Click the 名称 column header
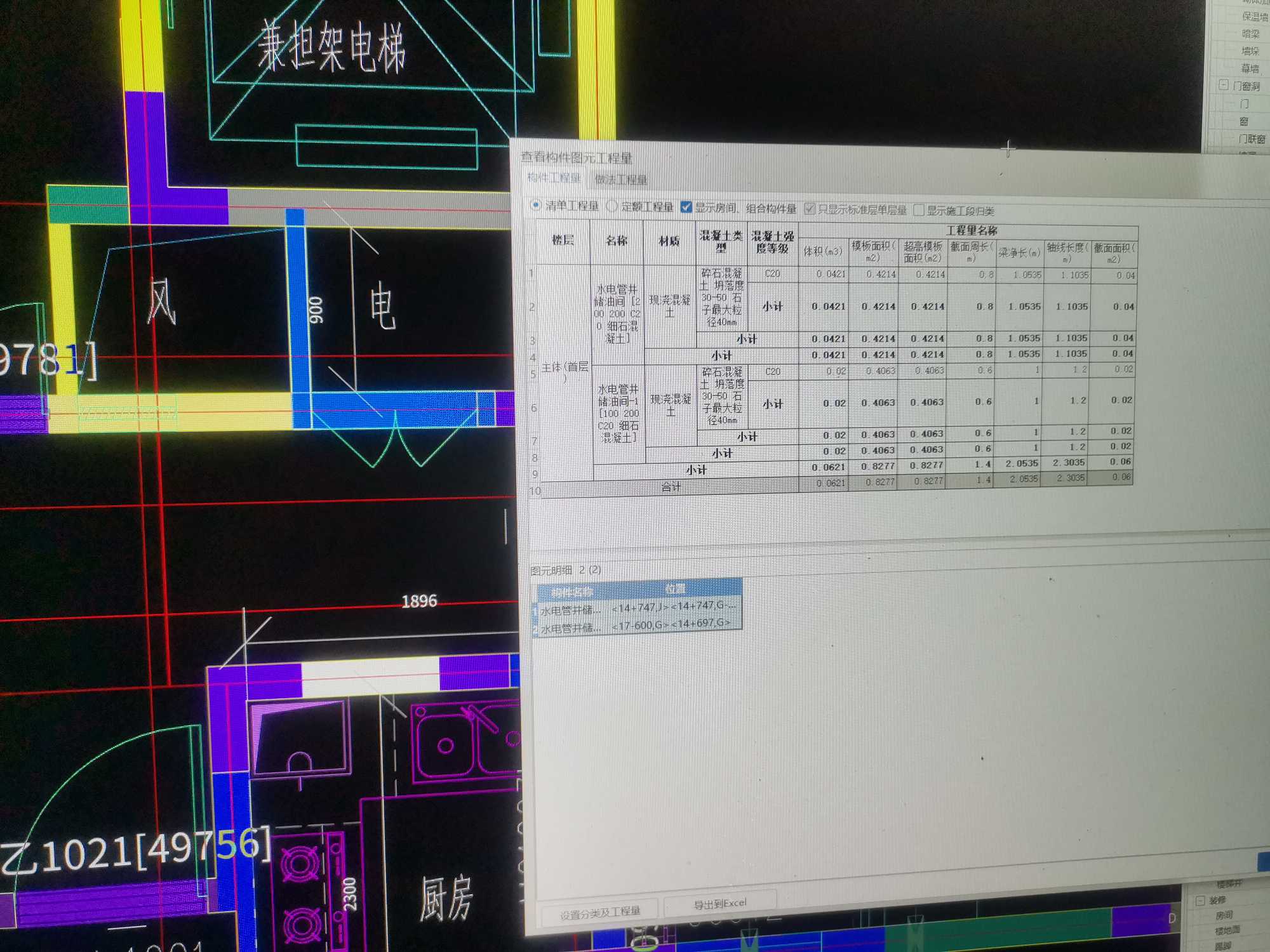This screenshot has height=952, width=1270. pyautogui.click(x=617, y=241)
